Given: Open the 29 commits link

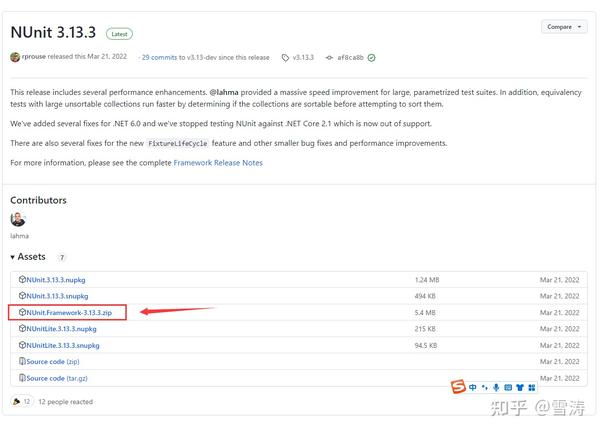Looking at the screenshot, I should click(x=158, y=58).
